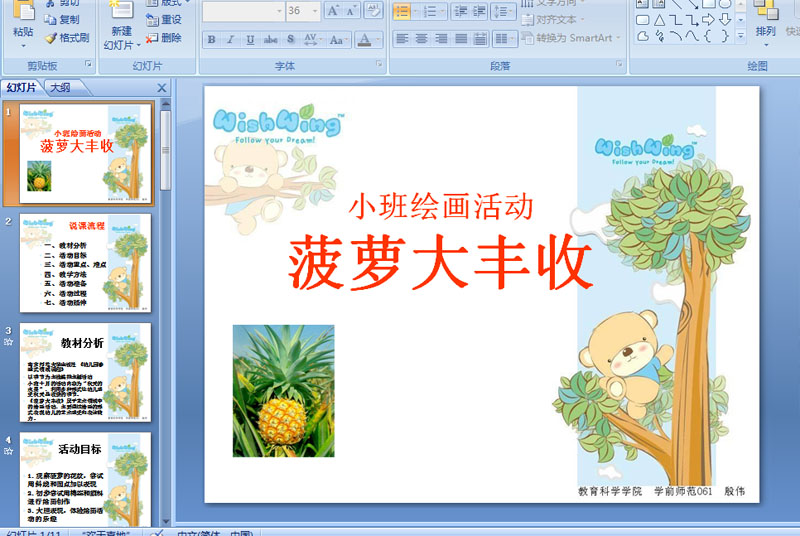Select the elbow connector shape
The height and width of the screenshot is (536, 800).
[675, 20]
